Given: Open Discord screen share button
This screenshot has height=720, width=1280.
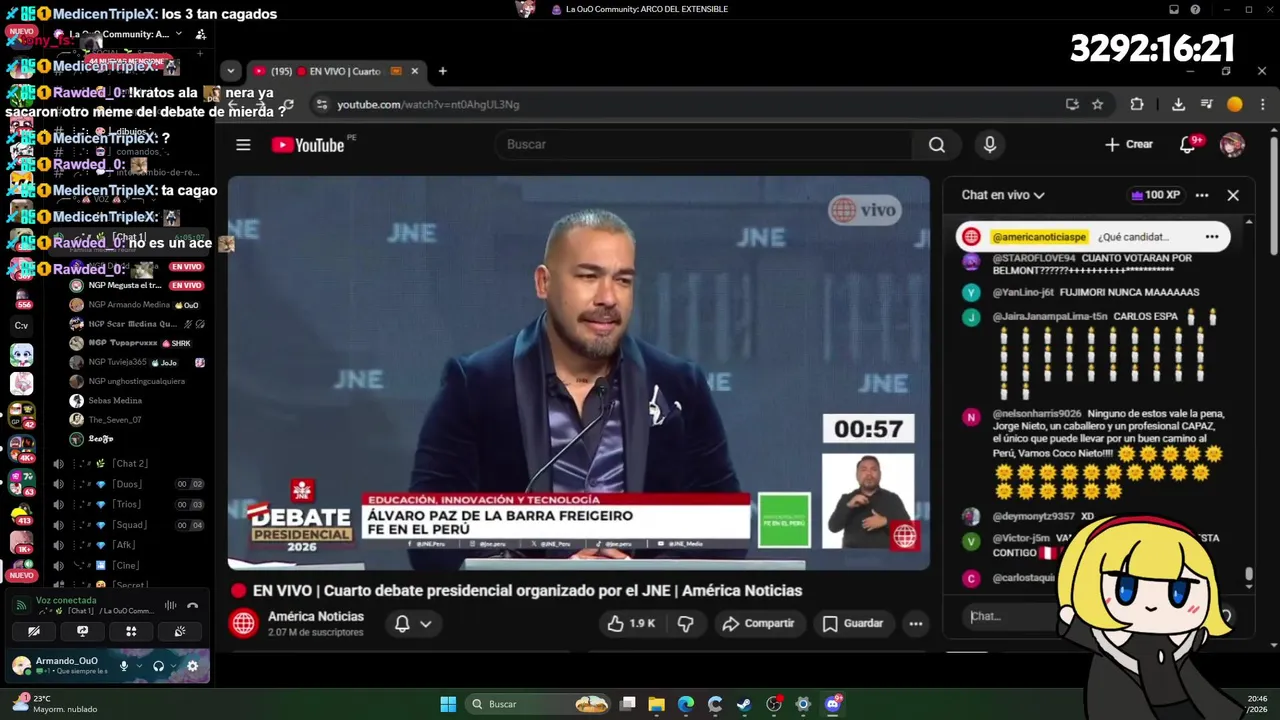Looking at the screenshot, I should [x=82, y=631].
